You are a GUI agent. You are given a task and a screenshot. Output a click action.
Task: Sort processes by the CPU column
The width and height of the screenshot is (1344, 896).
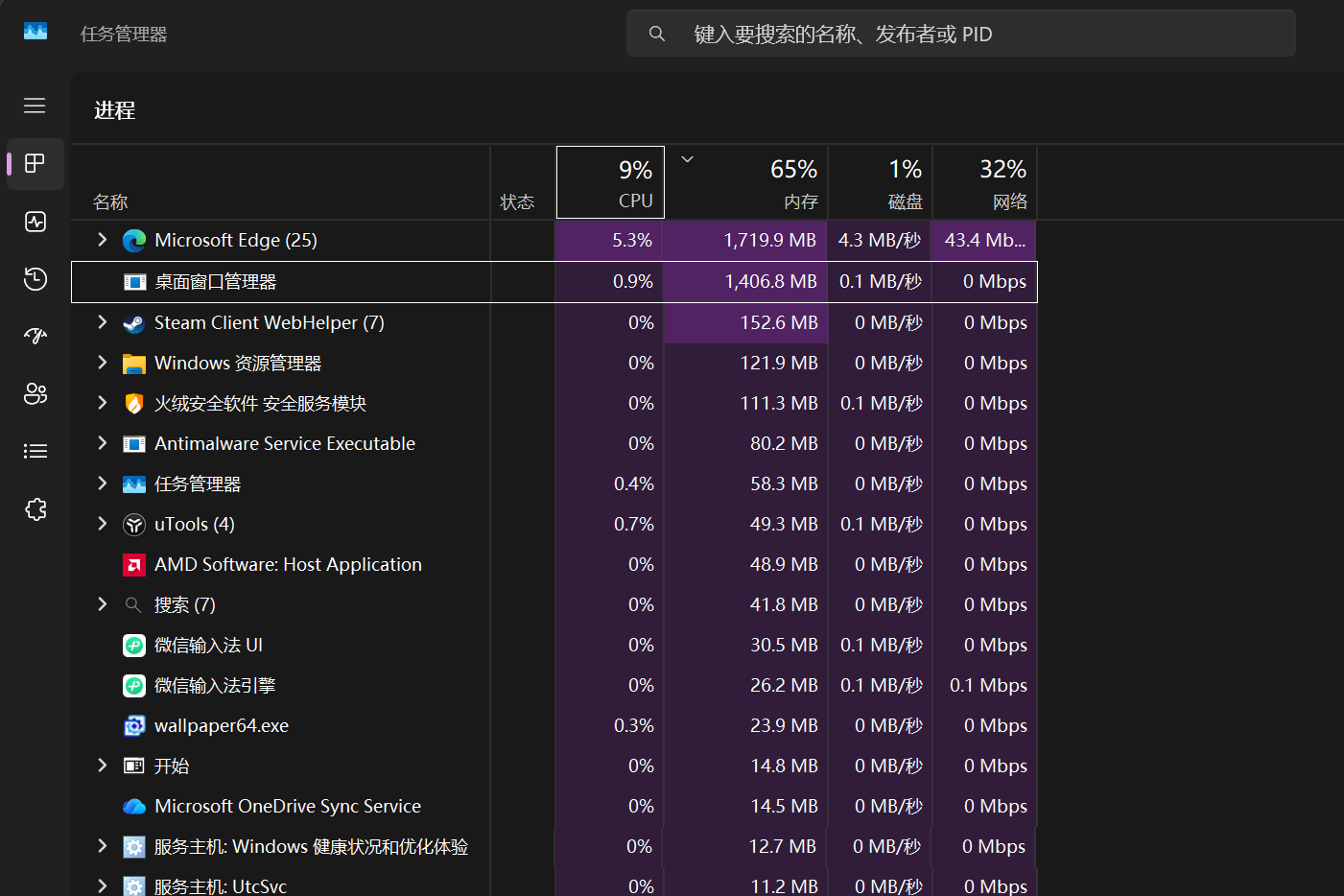[610, 182]
